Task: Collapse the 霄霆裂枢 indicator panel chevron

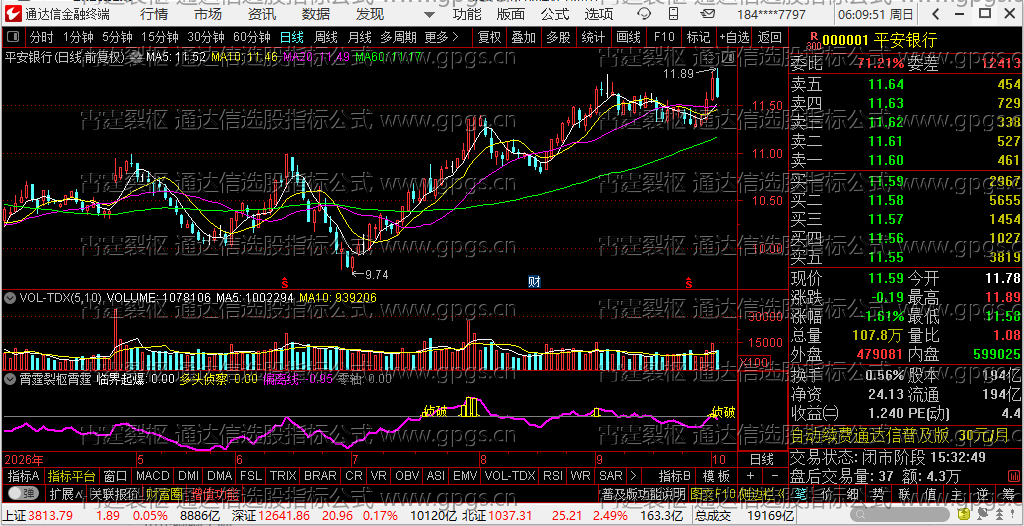Action: [10, 378]
